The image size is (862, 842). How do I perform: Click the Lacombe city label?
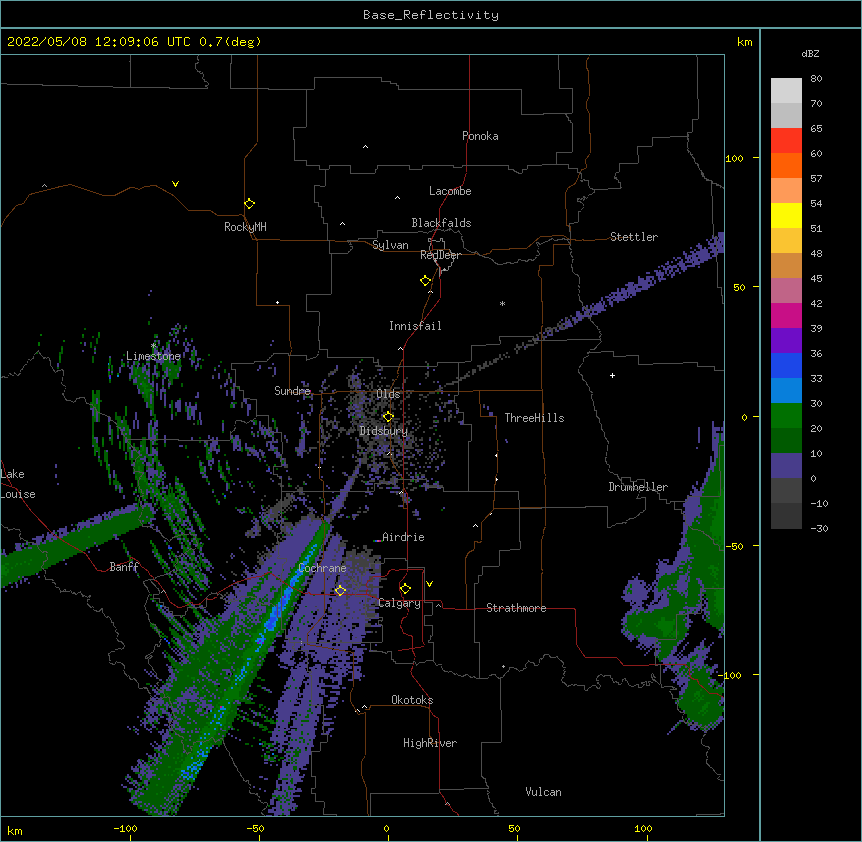coord(450,191)
